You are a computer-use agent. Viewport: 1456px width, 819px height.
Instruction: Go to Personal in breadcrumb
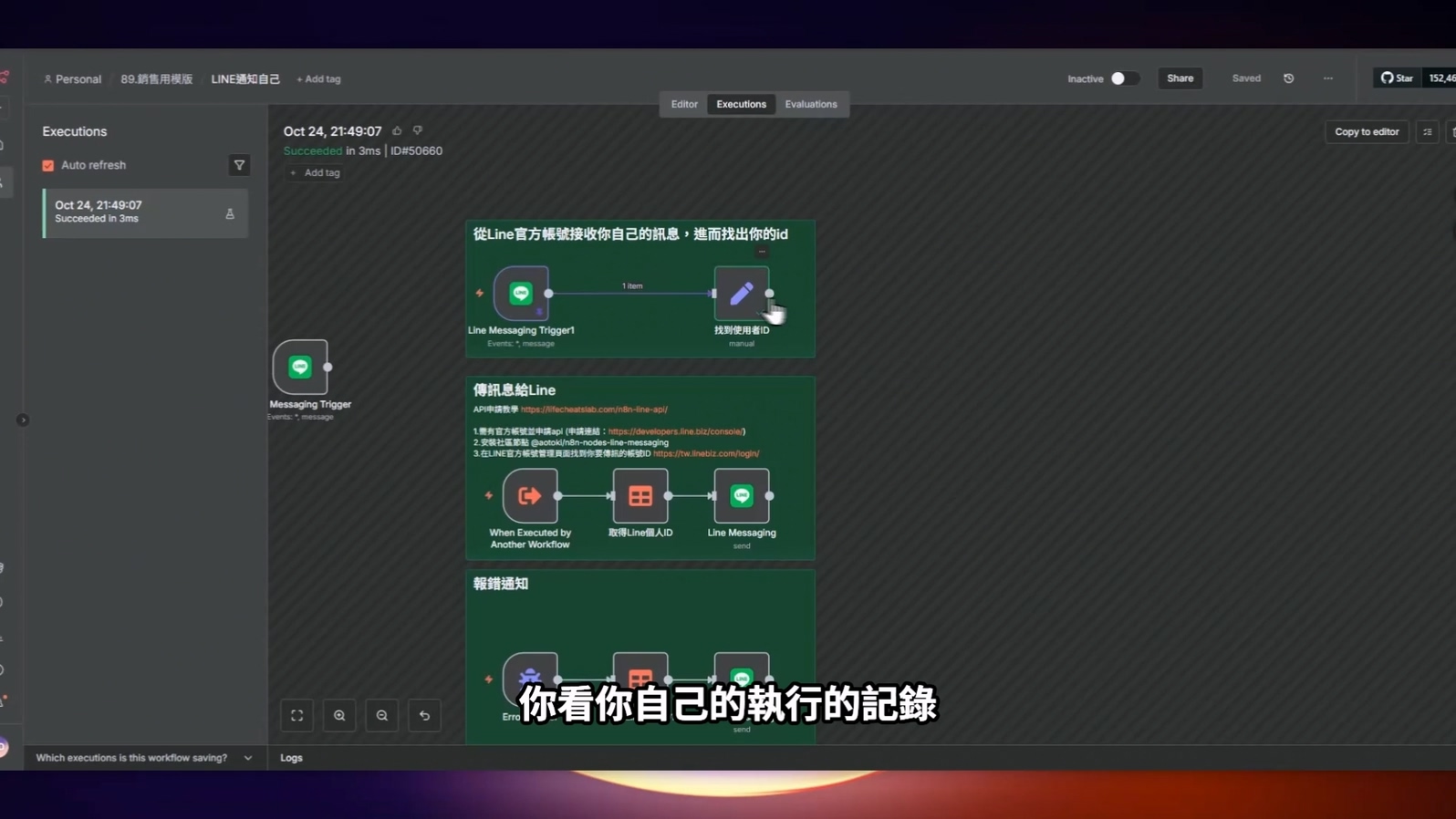pos(72,79)
